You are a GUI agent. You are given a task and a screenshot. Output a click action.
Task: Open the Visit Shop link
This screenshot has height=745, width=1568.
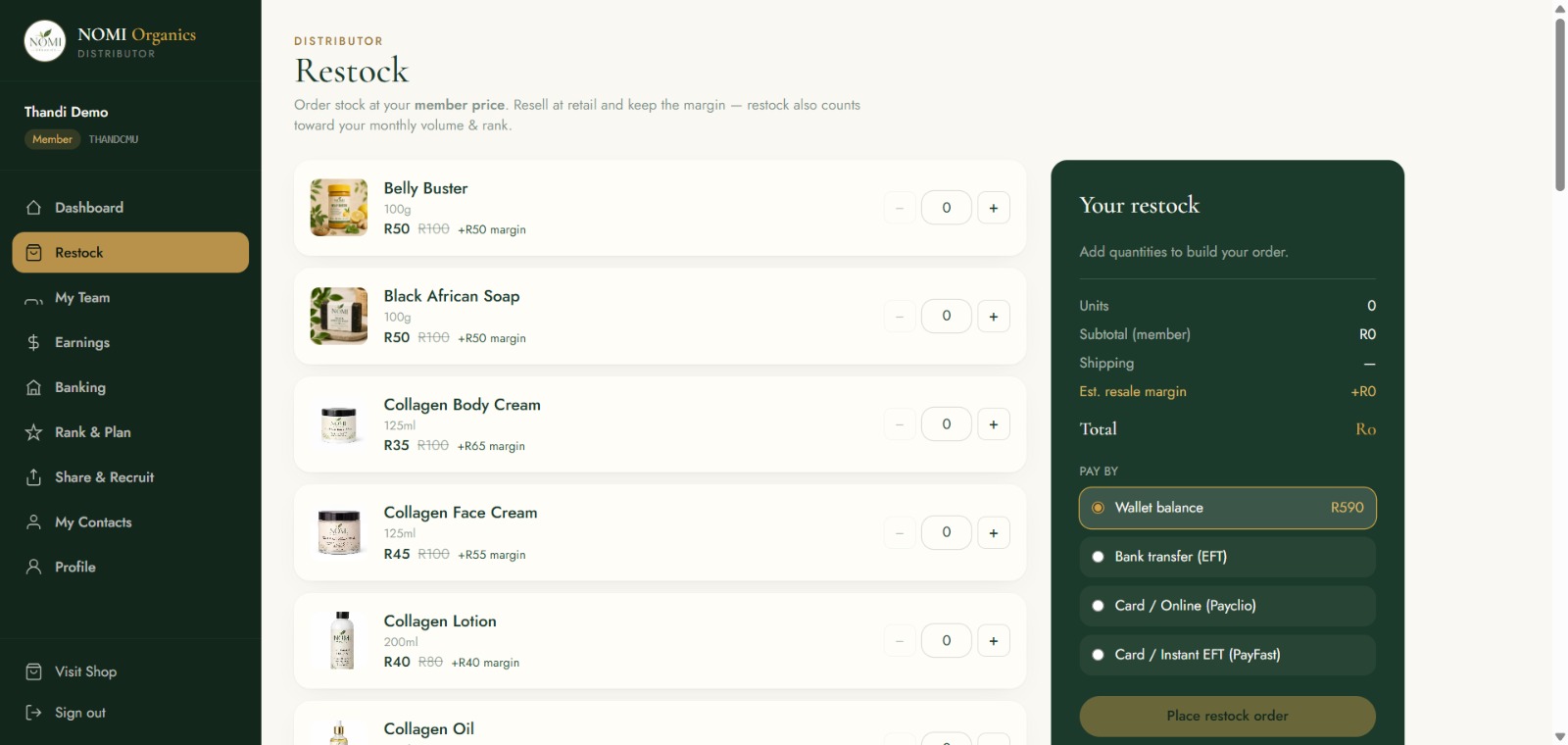130,671
